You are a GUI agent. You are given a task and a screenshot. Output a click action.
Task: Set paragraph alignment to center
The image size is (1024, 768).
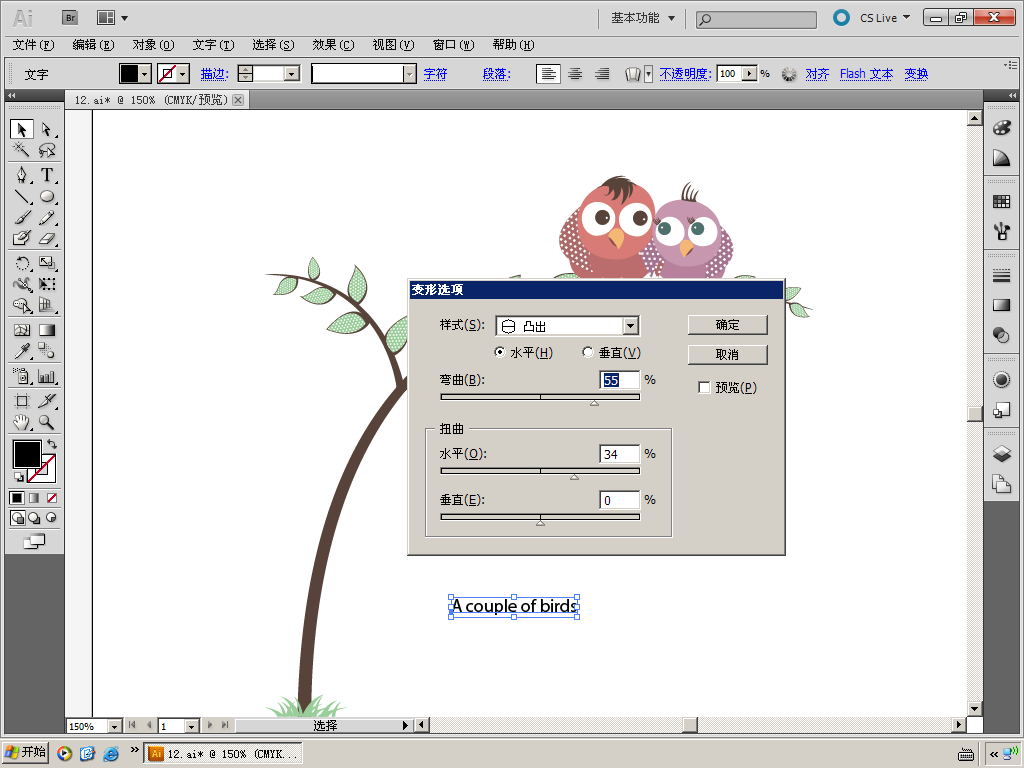point(575,74)
